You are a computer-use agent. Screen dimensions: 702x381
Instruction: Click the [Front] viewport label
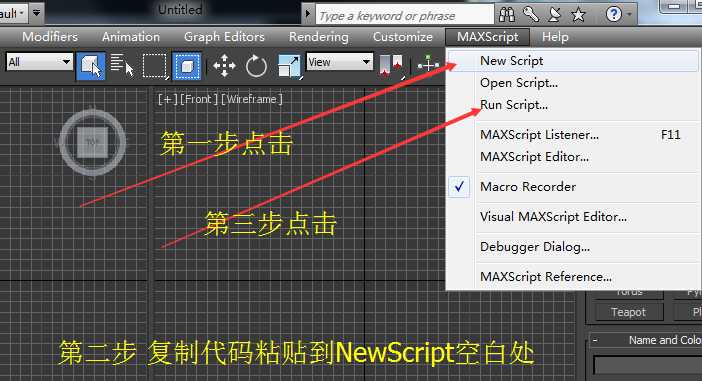(199, 99)
